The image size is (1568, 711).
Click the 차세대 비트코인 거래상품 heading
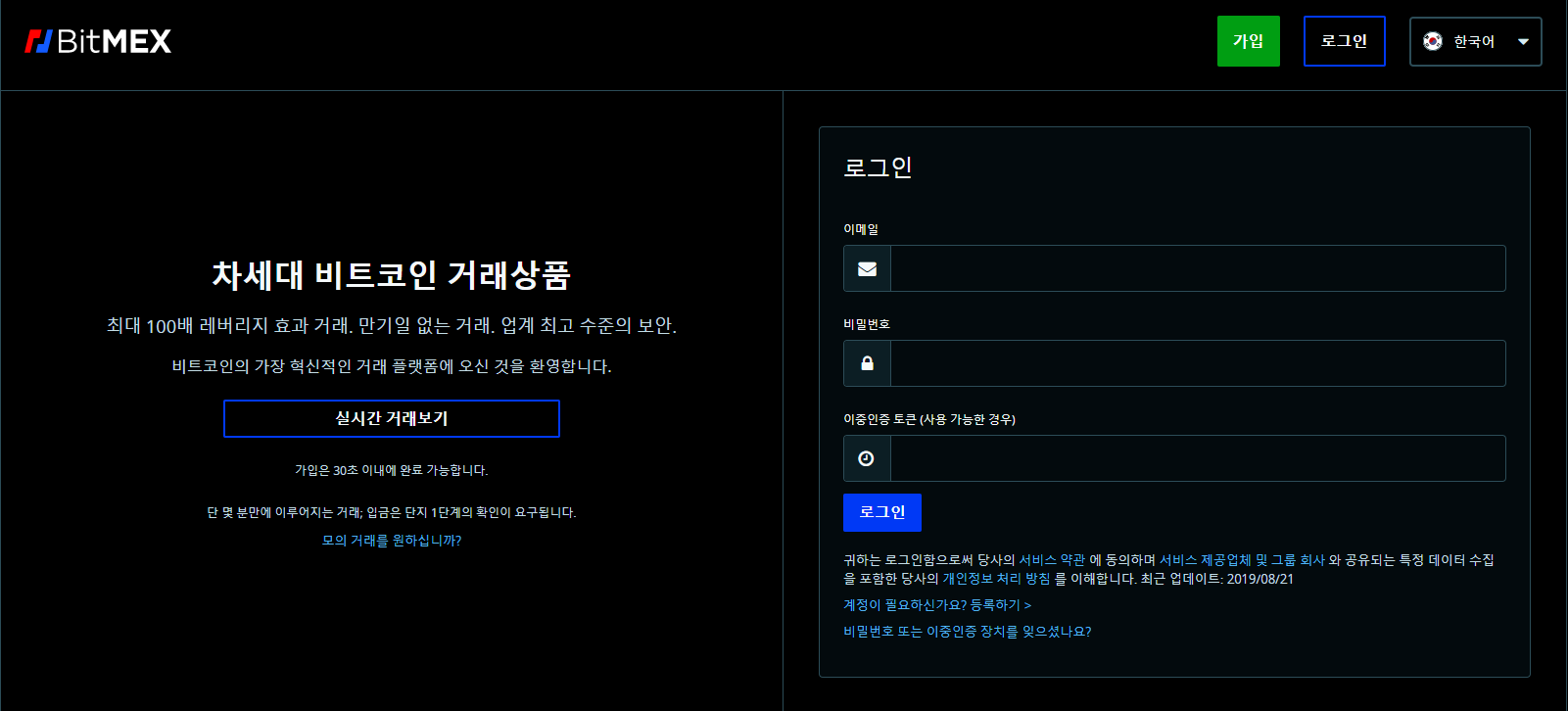392,275
